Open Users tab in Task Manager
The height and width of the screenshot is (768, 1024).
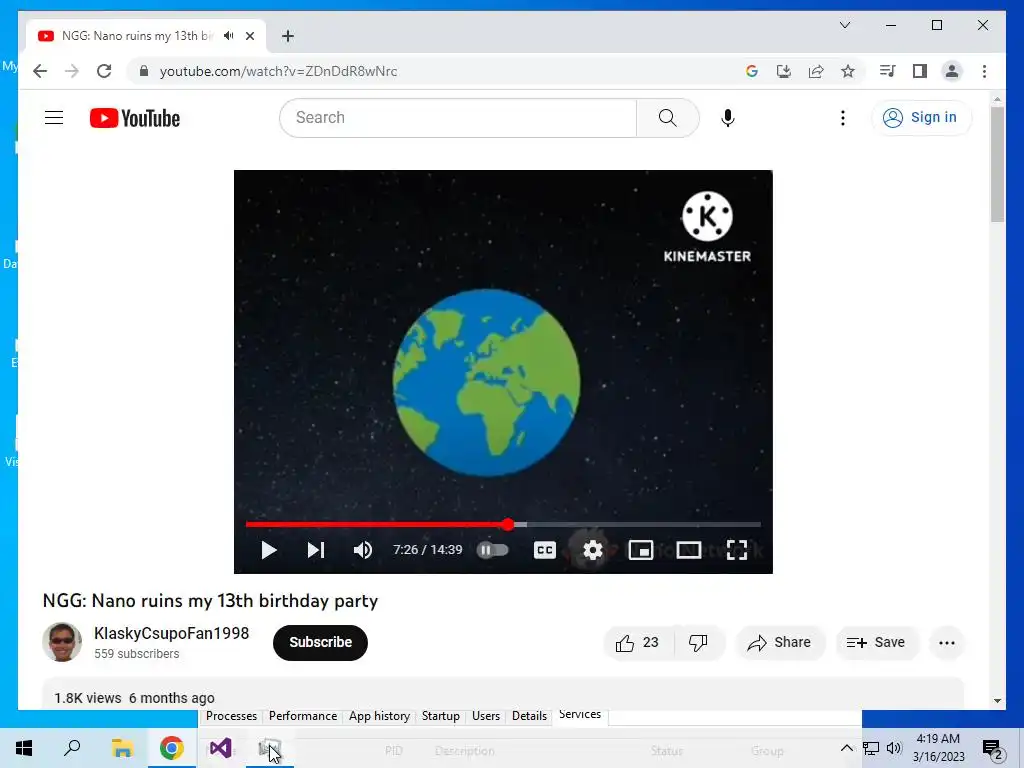[x=486, y=716]
